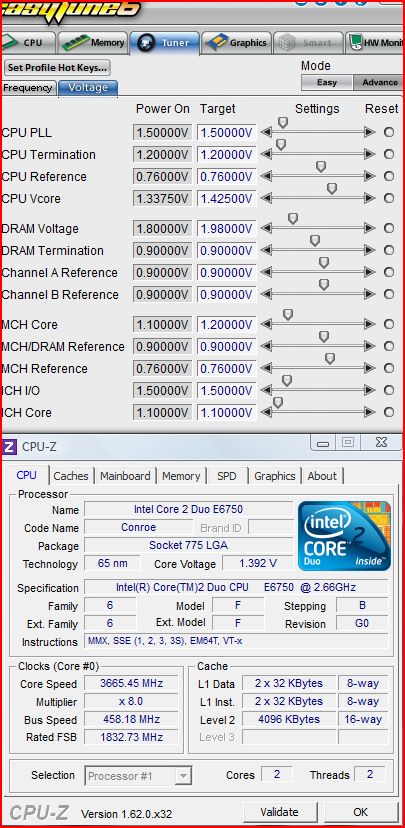405x828 pixels.
Task: Decrease Channel A Reference left arrow
Action: tap(267, 272)
